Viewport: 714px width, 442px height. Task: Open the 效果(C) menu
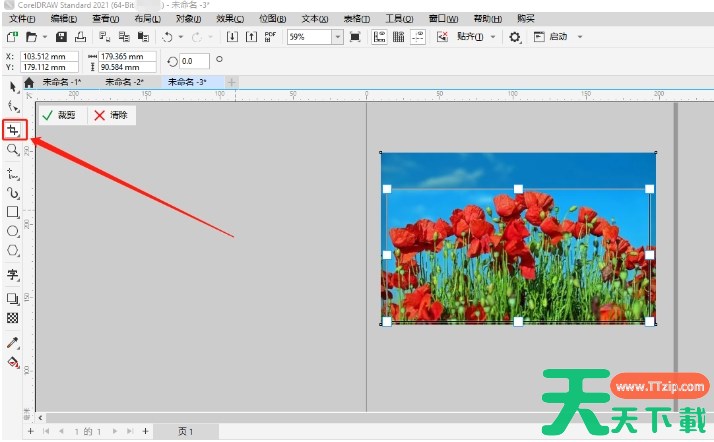tap(230, 19)
